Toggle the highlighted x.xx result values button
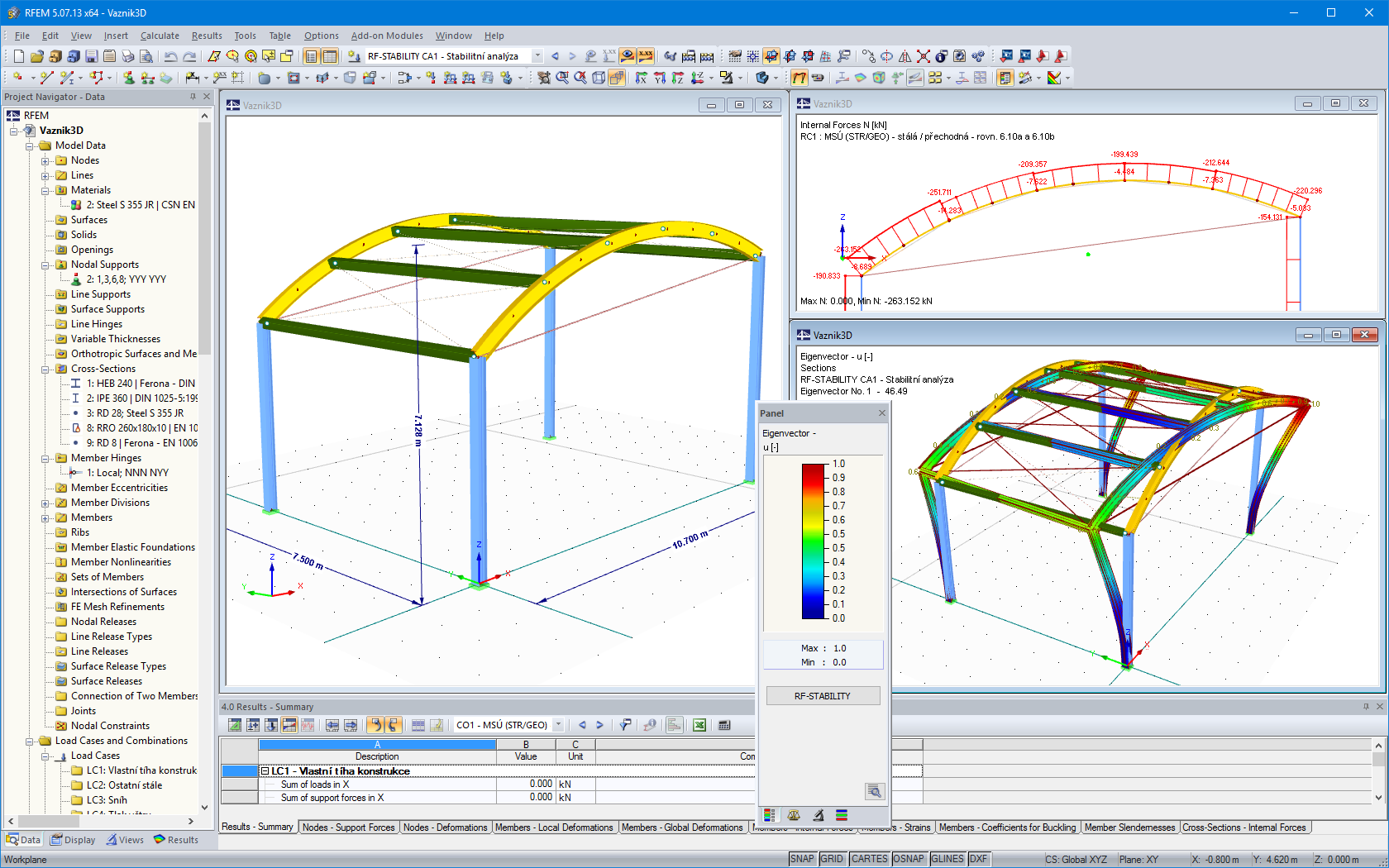 (646, 56)
